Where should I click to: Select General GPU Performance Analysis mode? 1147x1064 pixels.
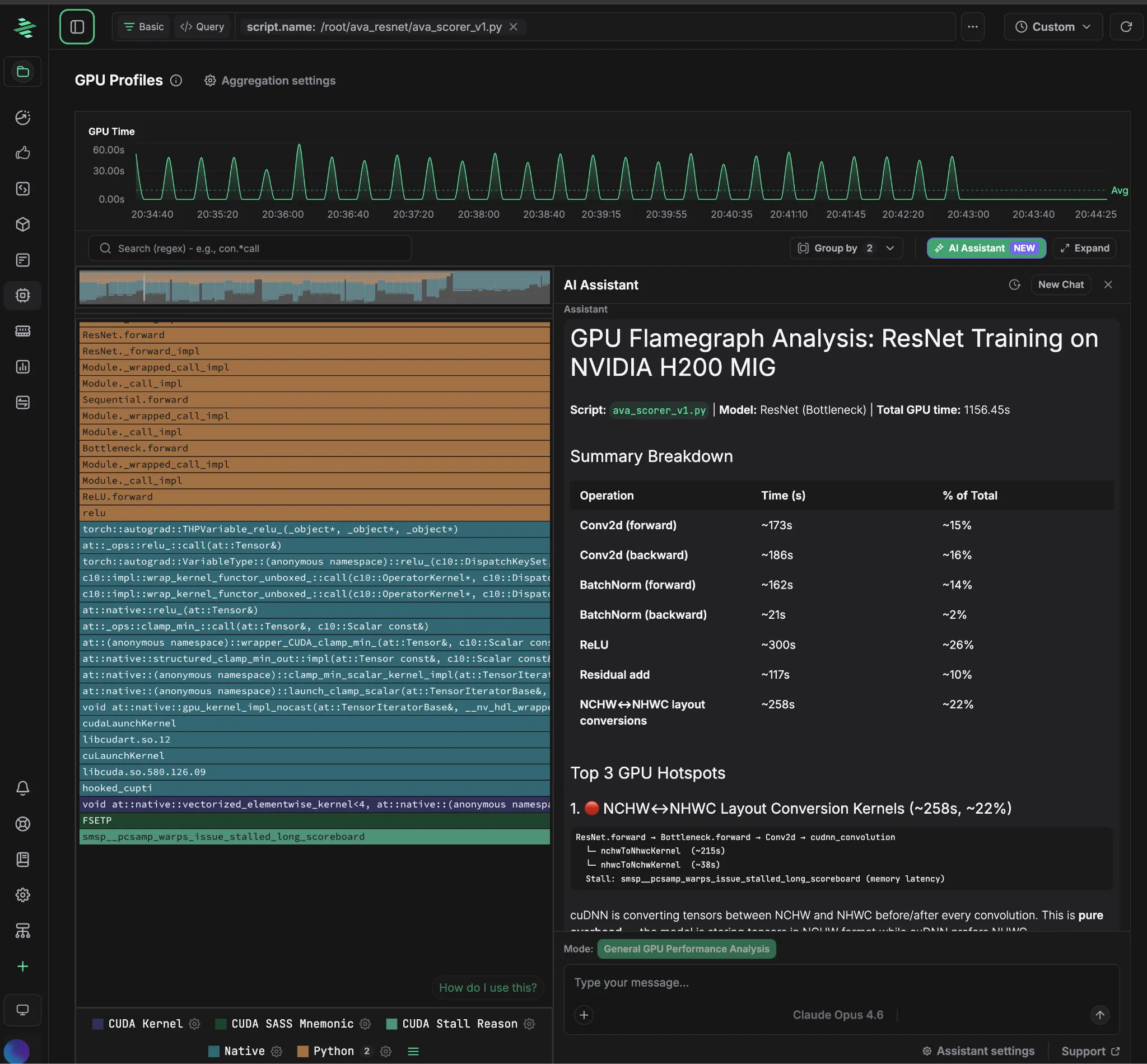(687, 949)
